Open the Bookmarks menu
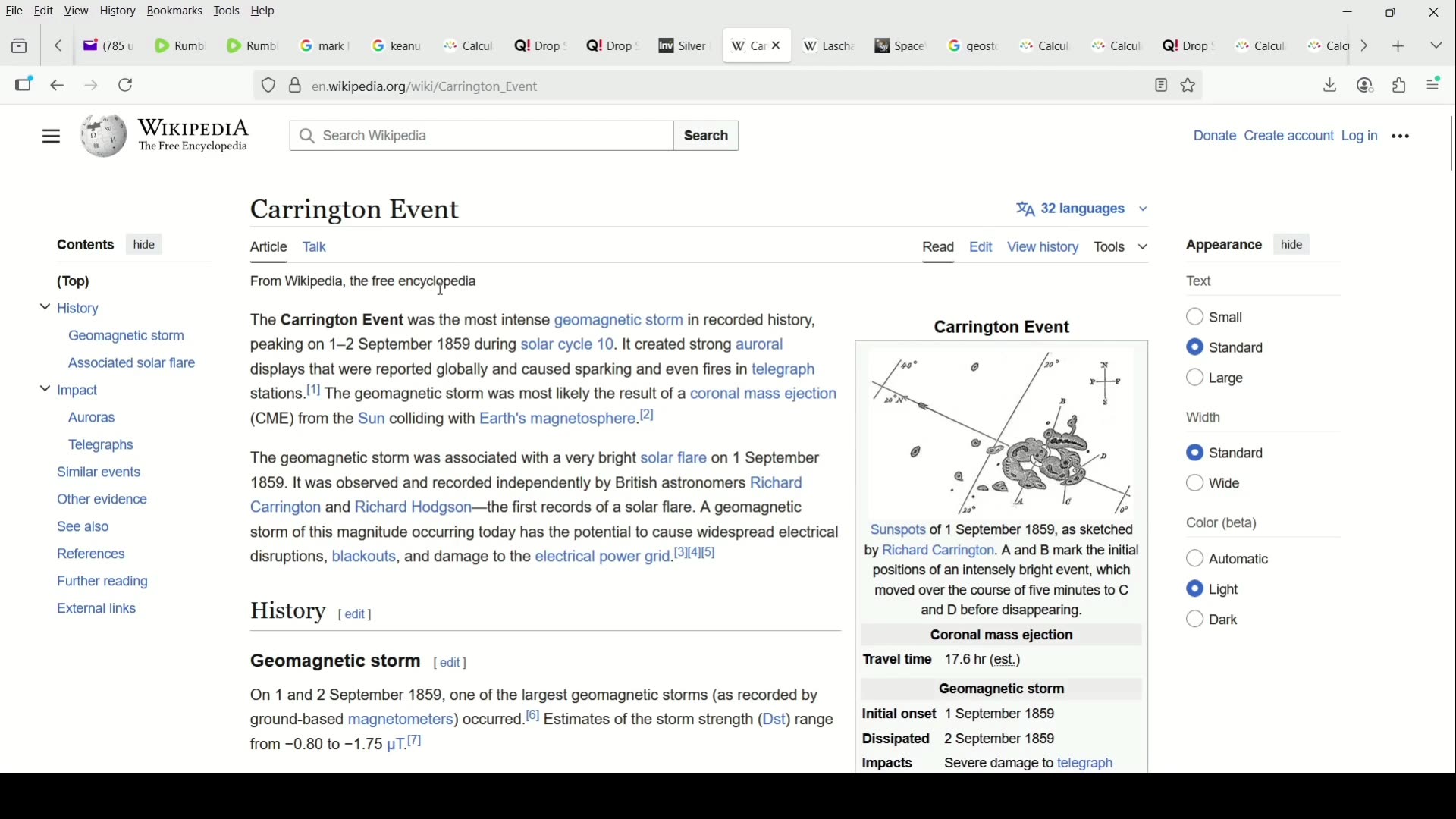This screenshot has width=1456, height=819. (175, 11)
